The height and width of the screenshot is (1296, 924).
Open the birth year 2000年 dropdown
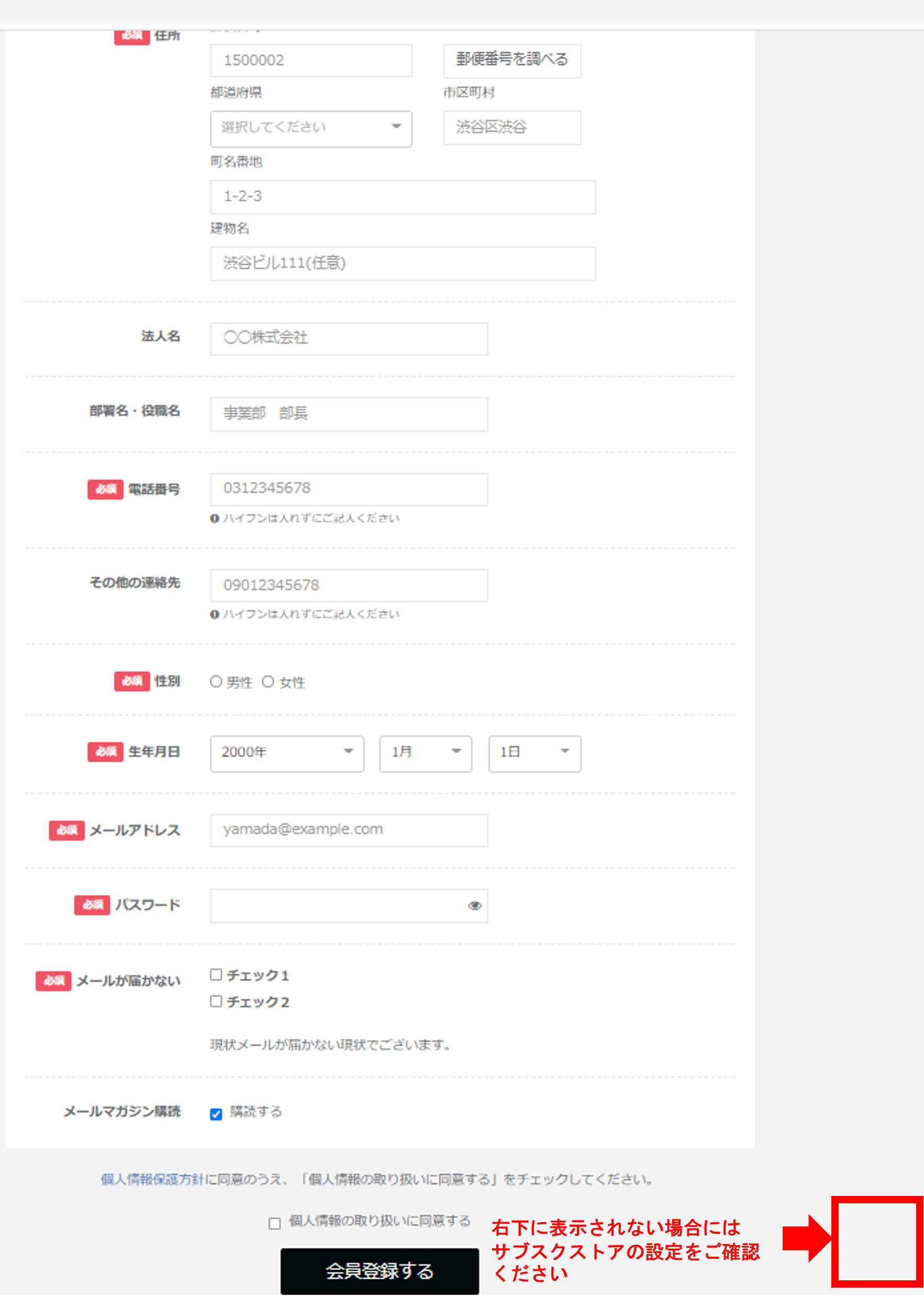coord(287,754)
